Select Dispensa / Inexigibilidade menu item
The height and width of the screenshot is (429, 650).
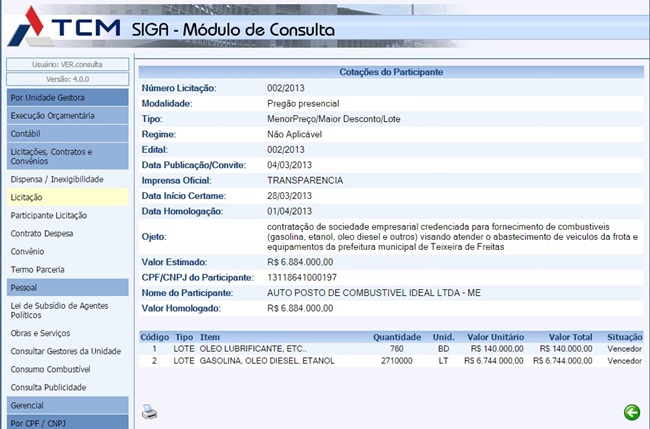click(57, 179)
